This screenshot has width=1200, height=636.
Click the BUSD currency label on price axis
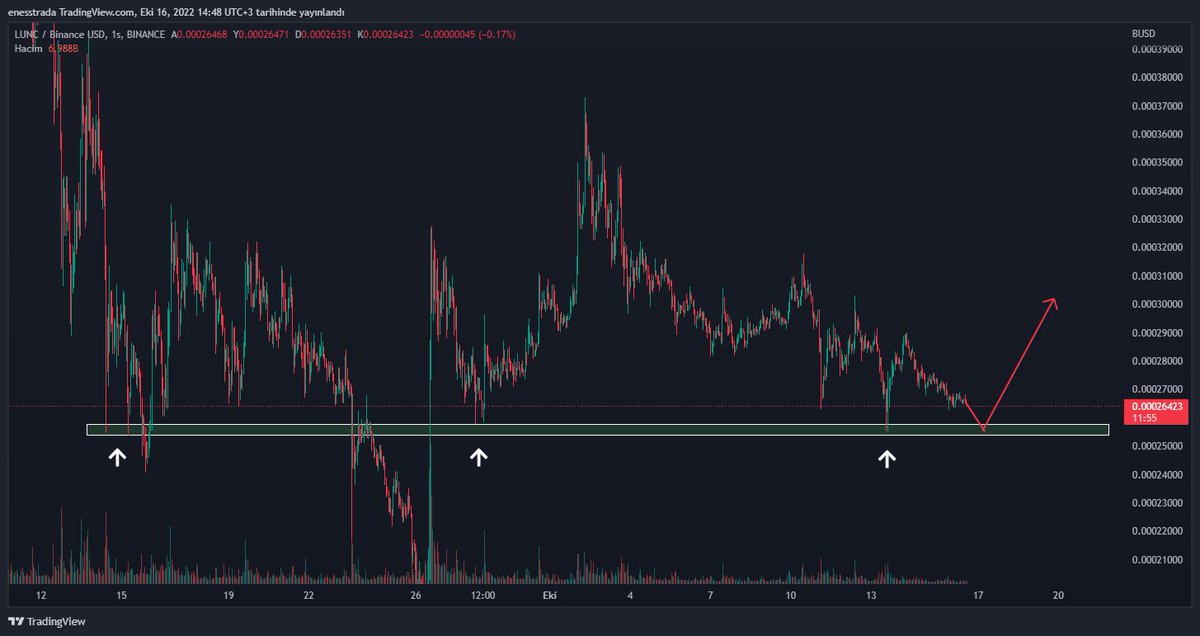(x=1143, y=34)
